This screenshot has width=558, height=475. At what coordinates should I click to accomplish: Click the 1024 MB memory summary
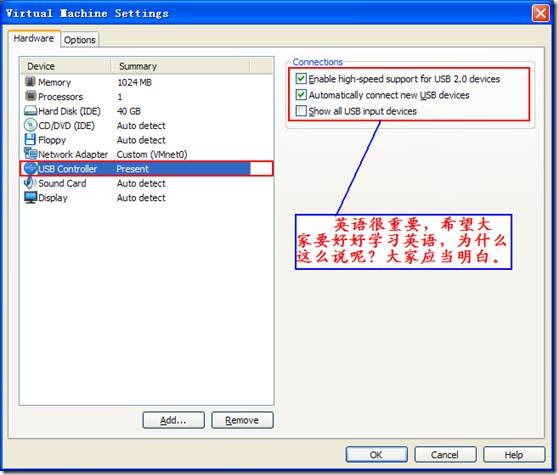point(135,82)
